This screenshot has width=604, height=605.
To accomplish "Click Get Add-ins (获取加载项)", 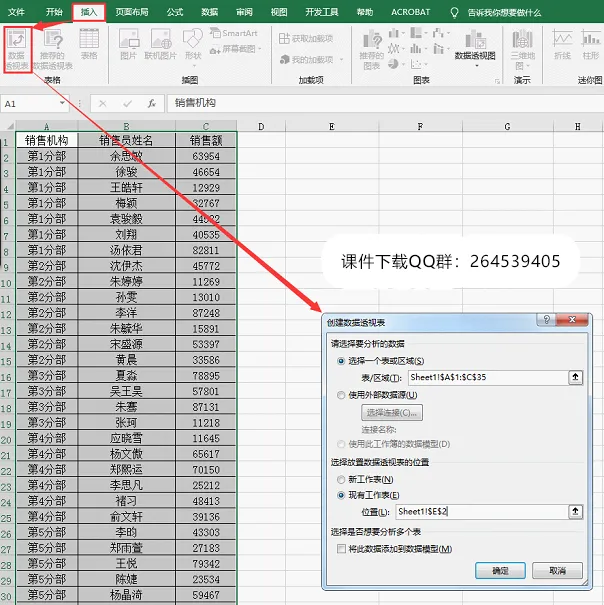I will (x=306, y=38).
